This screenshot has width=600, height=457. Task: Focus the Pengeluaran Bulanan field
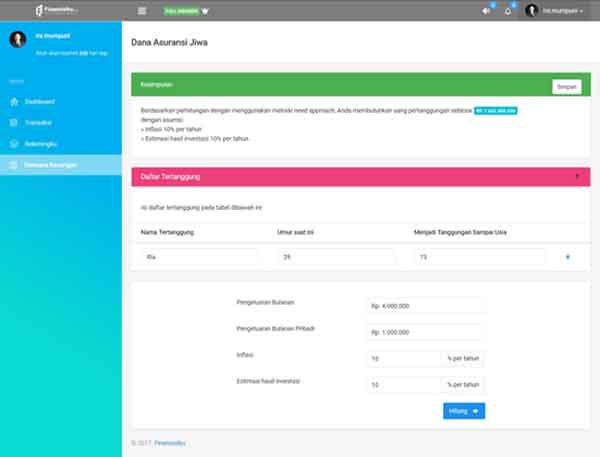(x=426, y=306)
